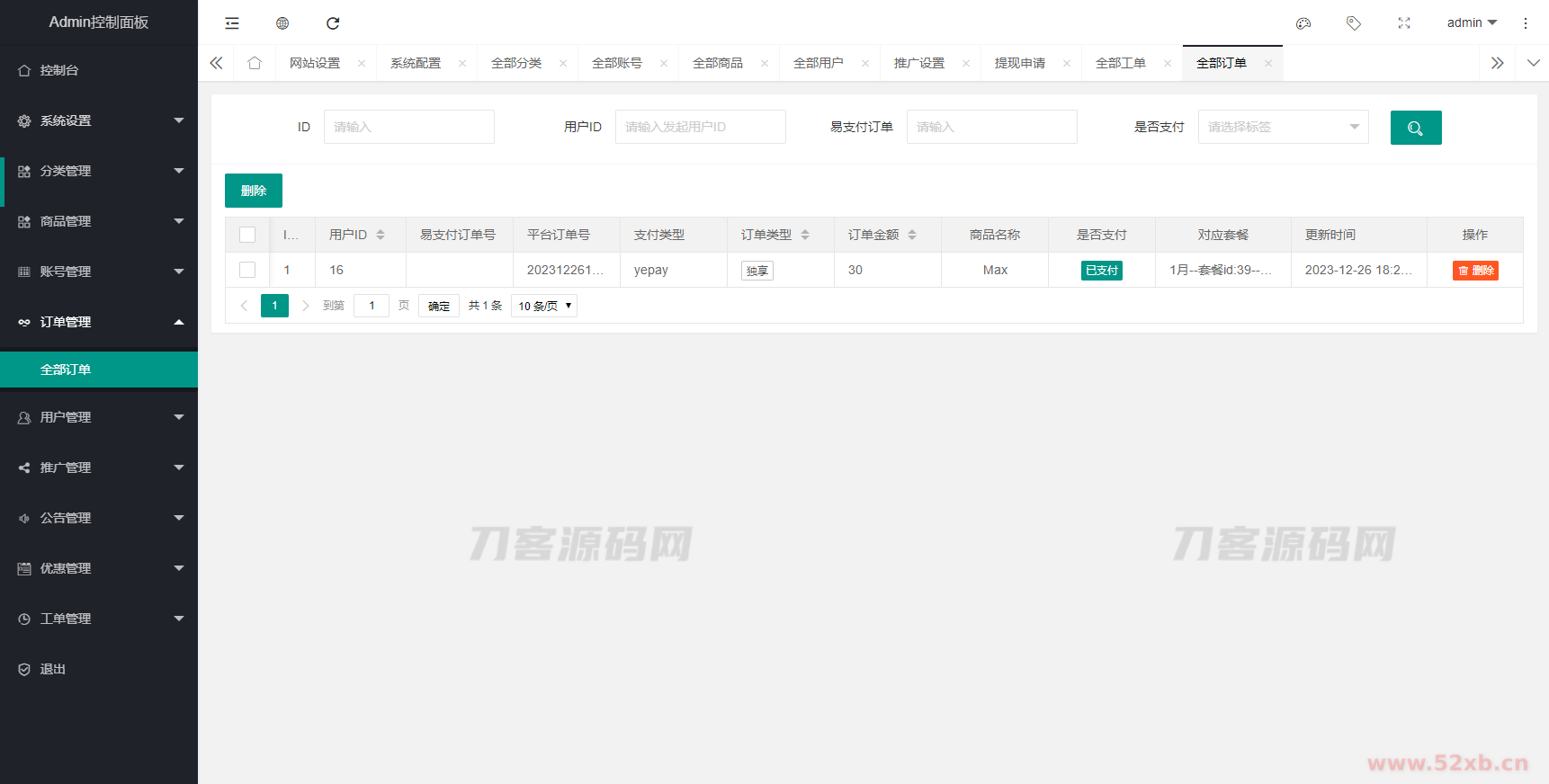Toggle fullscreen mode icon
1549x784 pixels.
point(1404,23)
